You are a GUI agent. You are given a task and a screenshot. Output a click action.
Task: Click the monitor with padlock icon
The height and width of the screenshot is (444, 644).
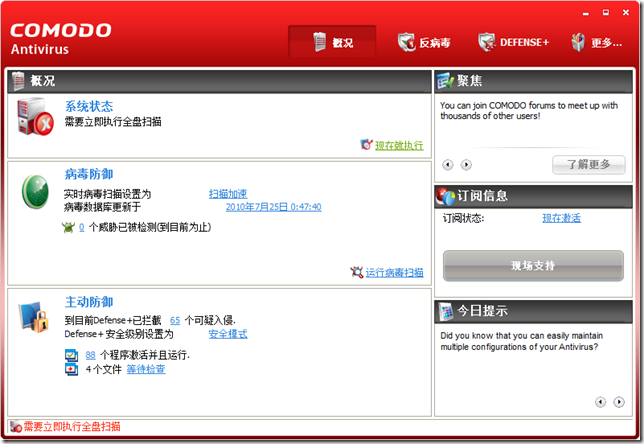[x=34, y=317]
